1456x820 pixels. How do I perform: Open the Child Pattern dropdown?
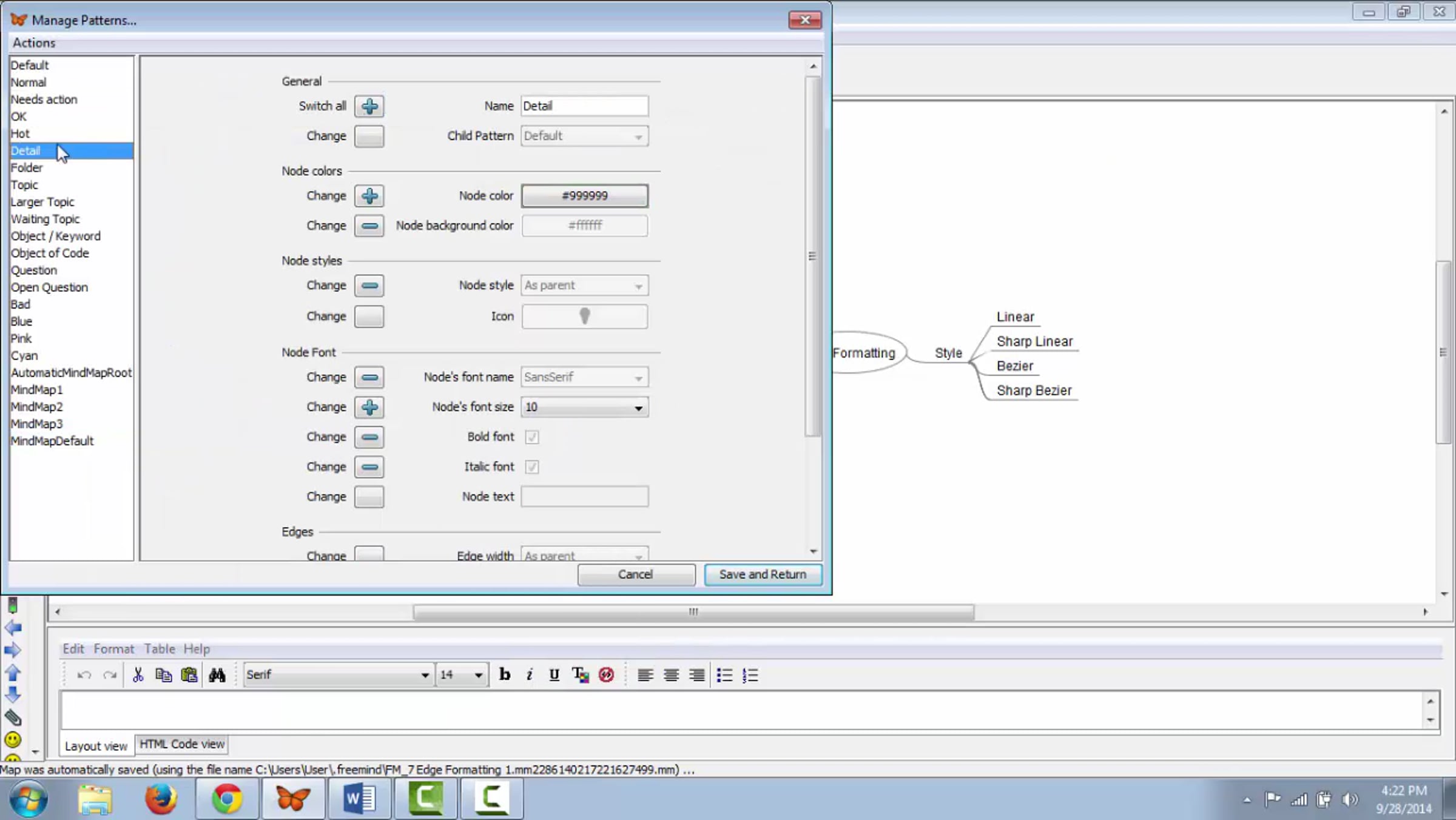(584, 136)
